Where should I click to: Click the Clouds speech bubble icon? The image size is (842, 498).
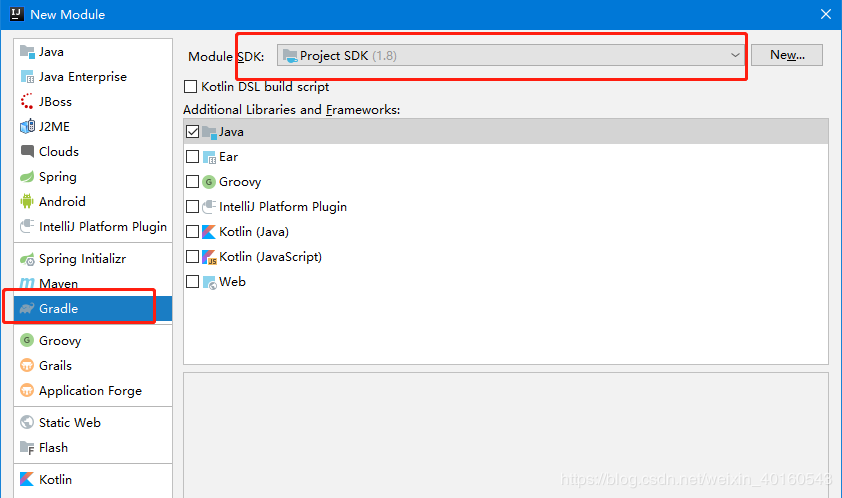pyautogui.click(x=27, y=151)
